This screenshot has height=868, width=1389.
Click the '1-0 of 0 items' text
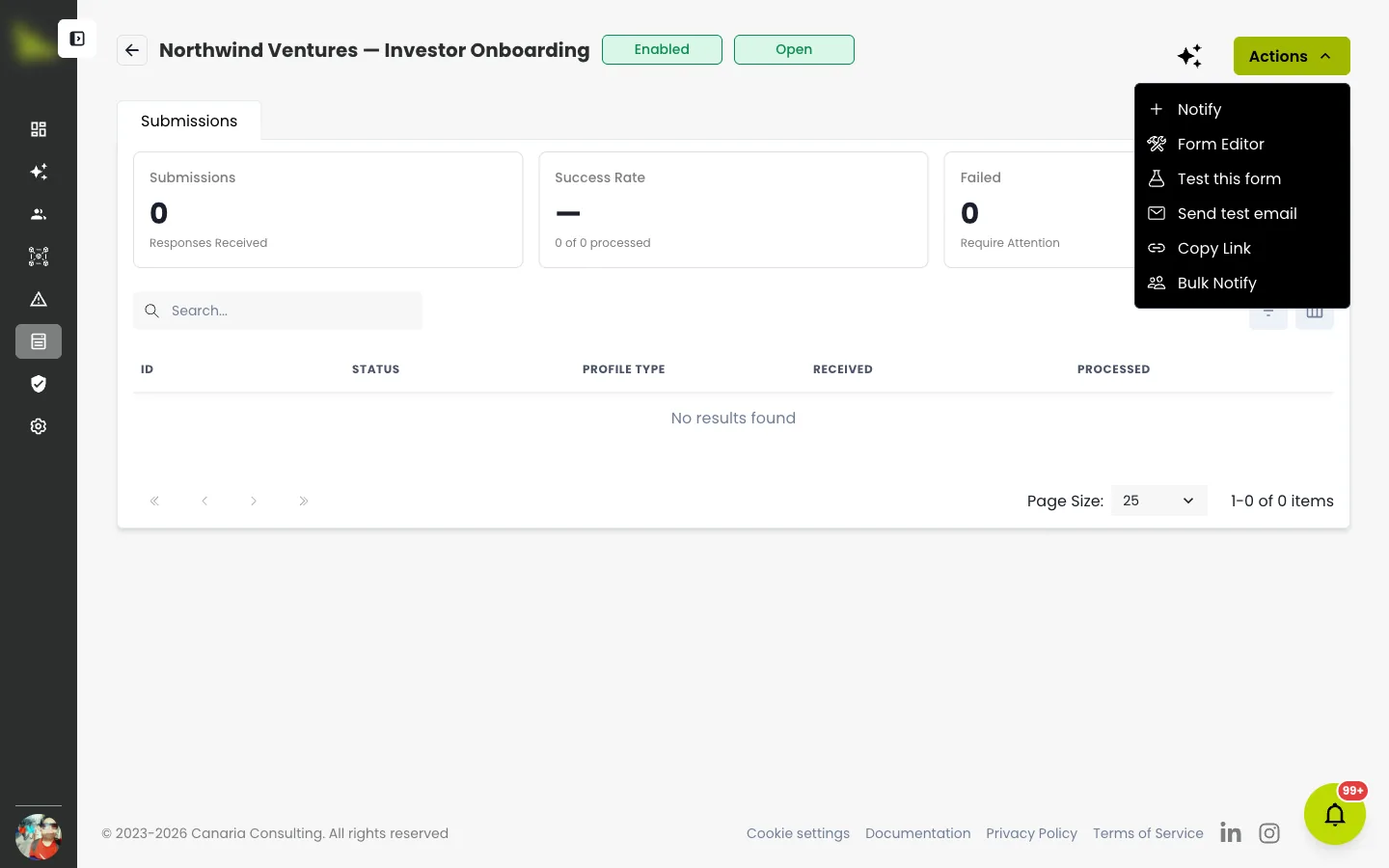[x=1282, y=501]
